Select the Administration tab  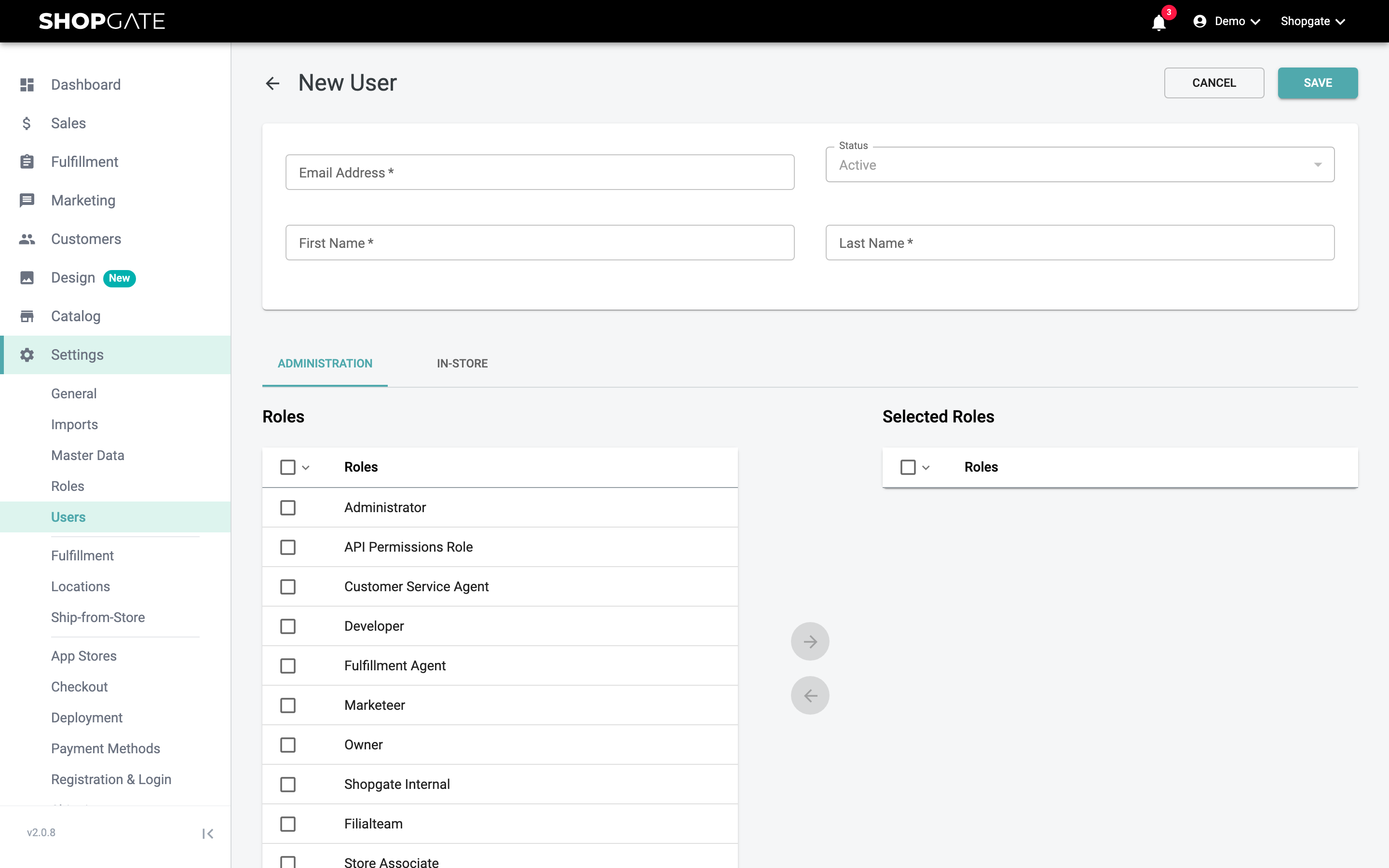(x=325, y=364)
